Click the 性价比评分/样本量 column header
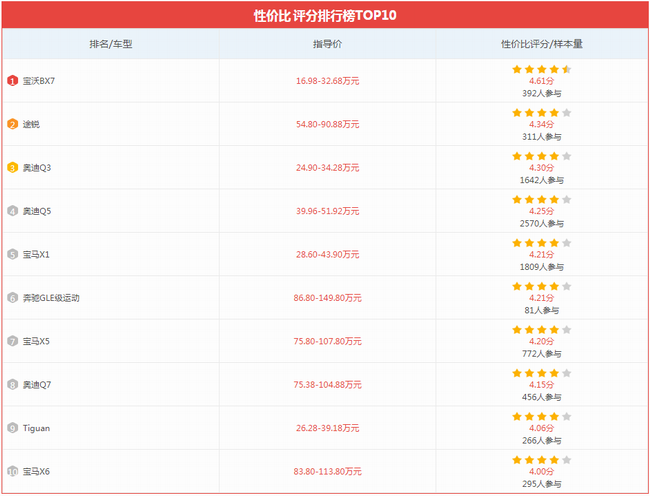This screenshot has width=650, height=496. tap(542, 44)
